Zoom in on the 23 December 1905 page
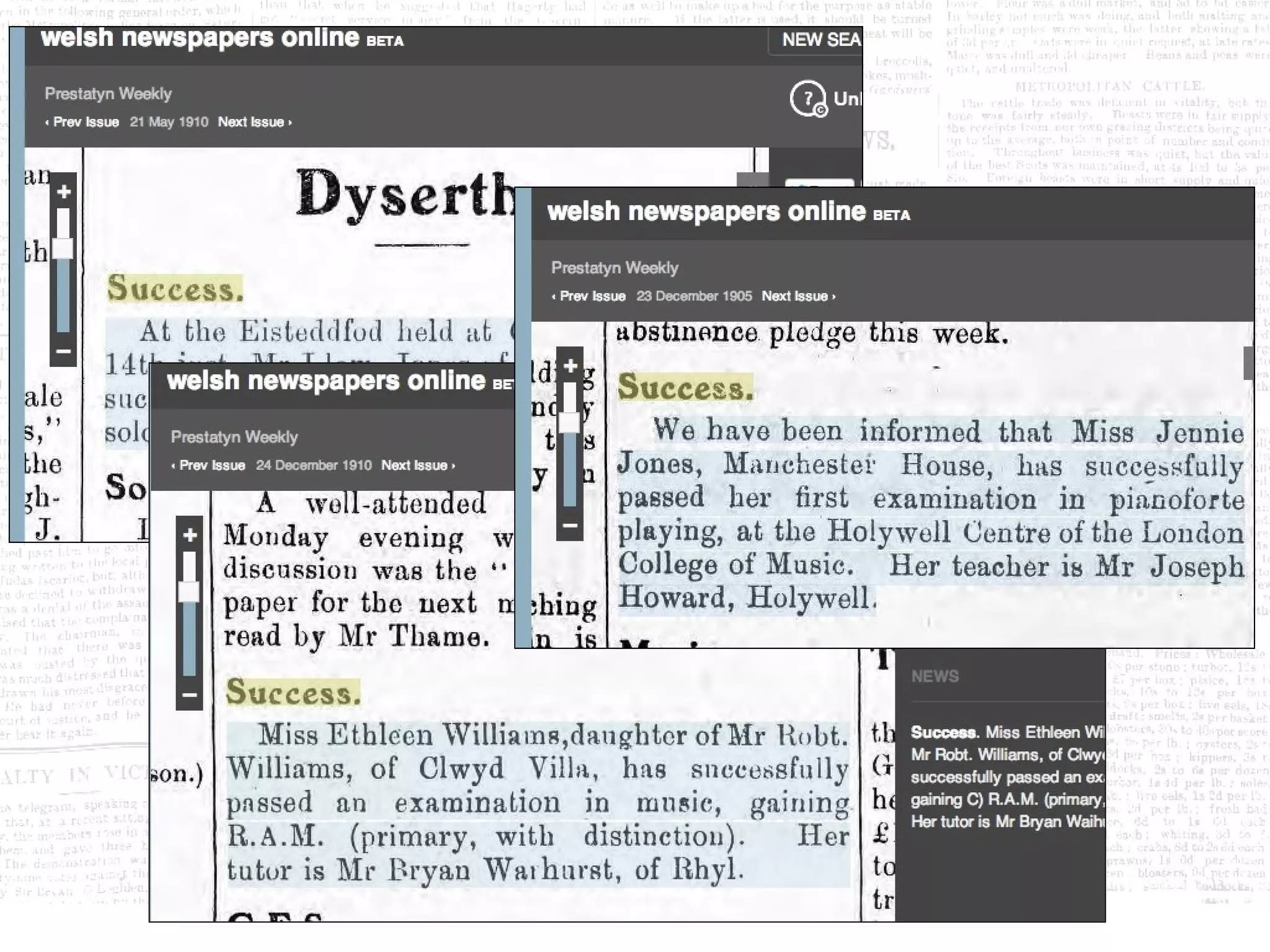 570,366
